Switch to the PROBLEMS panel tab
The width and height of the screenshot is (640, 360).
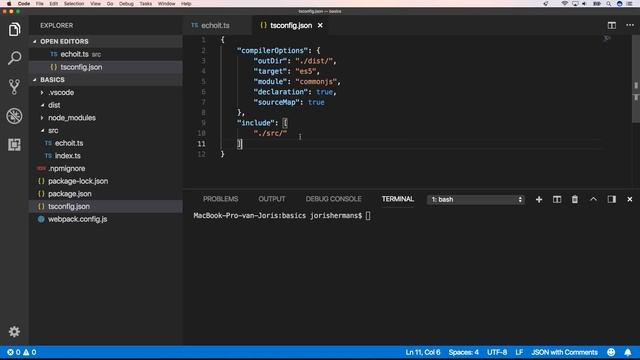point(220,199)
